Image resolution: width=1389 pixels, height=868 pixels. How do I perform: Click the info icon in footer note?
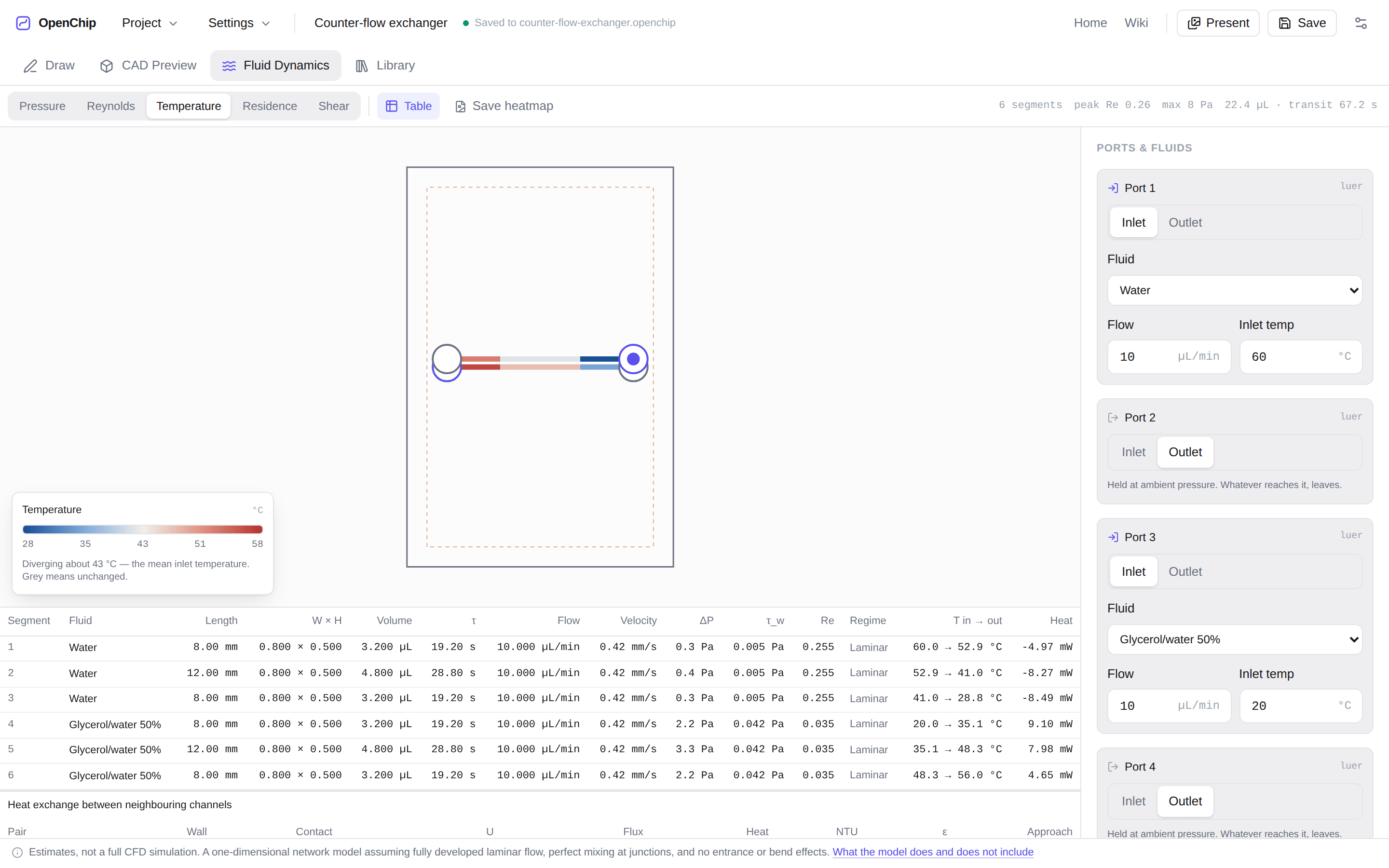17,853
